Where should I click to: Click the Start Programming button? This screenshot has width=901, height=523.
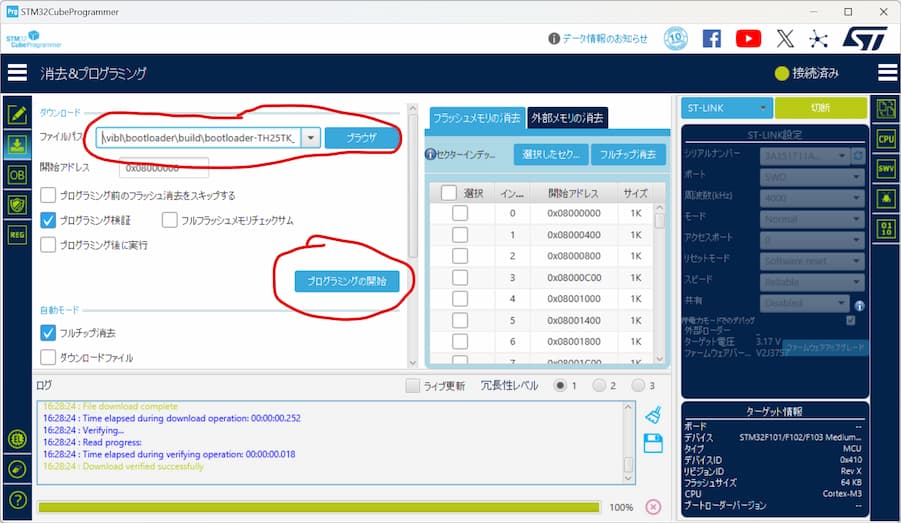346,281
